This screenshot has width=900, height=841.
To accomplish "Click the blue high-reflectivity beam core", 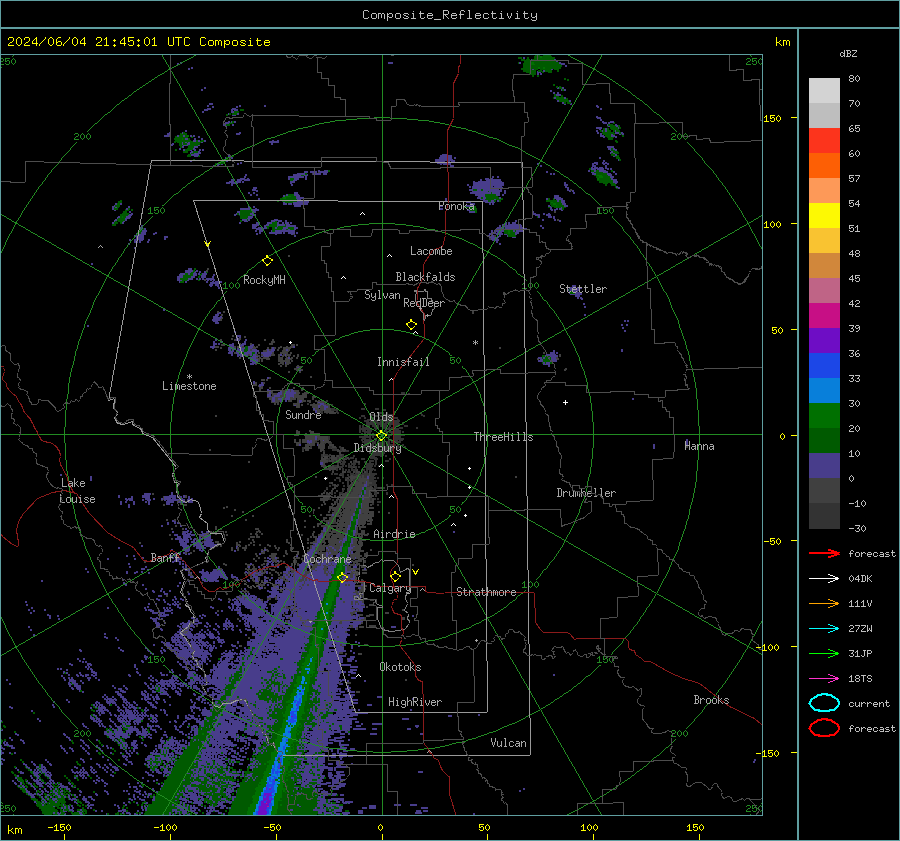I will (x=285, y=741).
